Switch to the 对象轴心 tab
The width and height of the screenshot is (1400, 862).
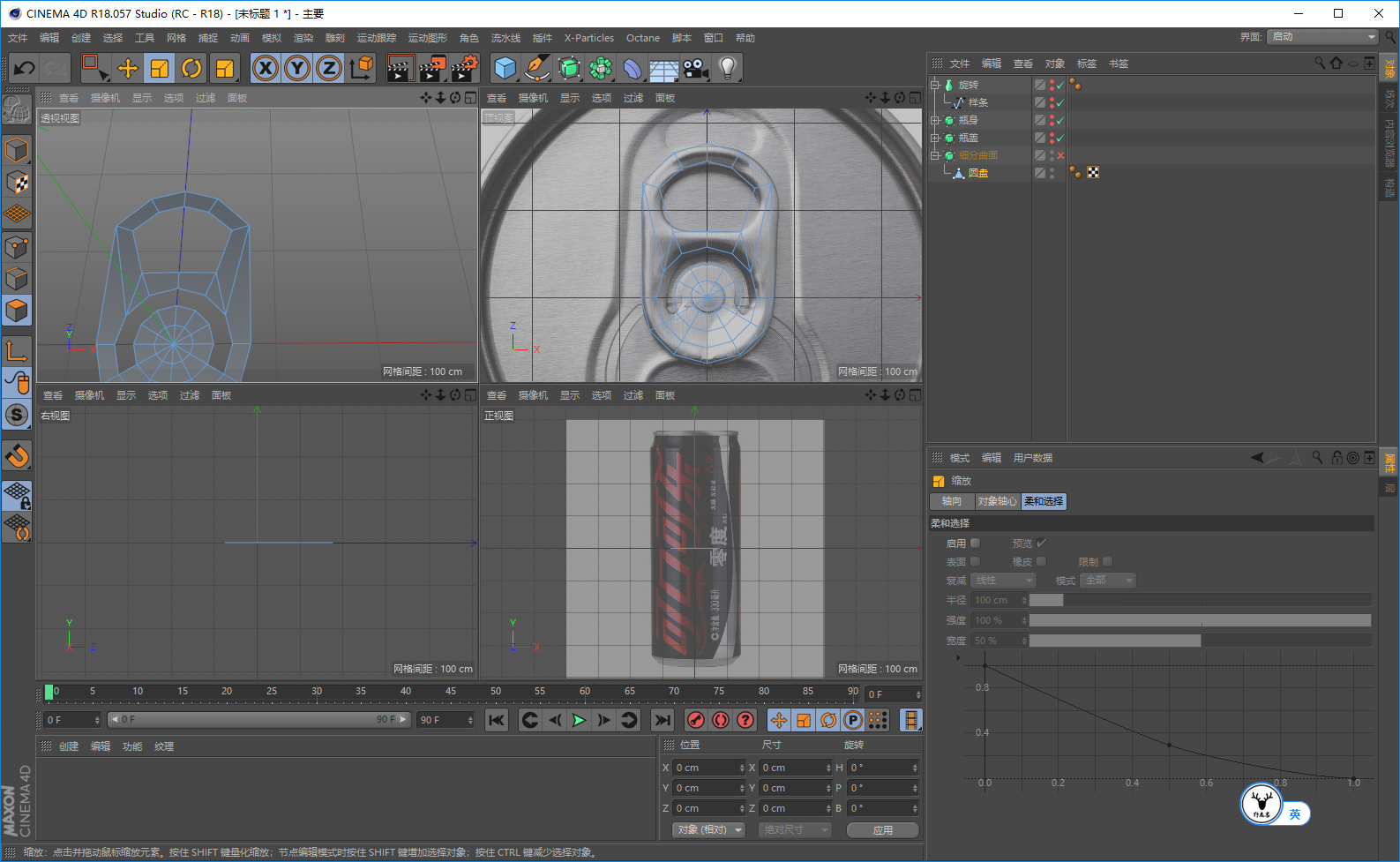click(997, 501)
